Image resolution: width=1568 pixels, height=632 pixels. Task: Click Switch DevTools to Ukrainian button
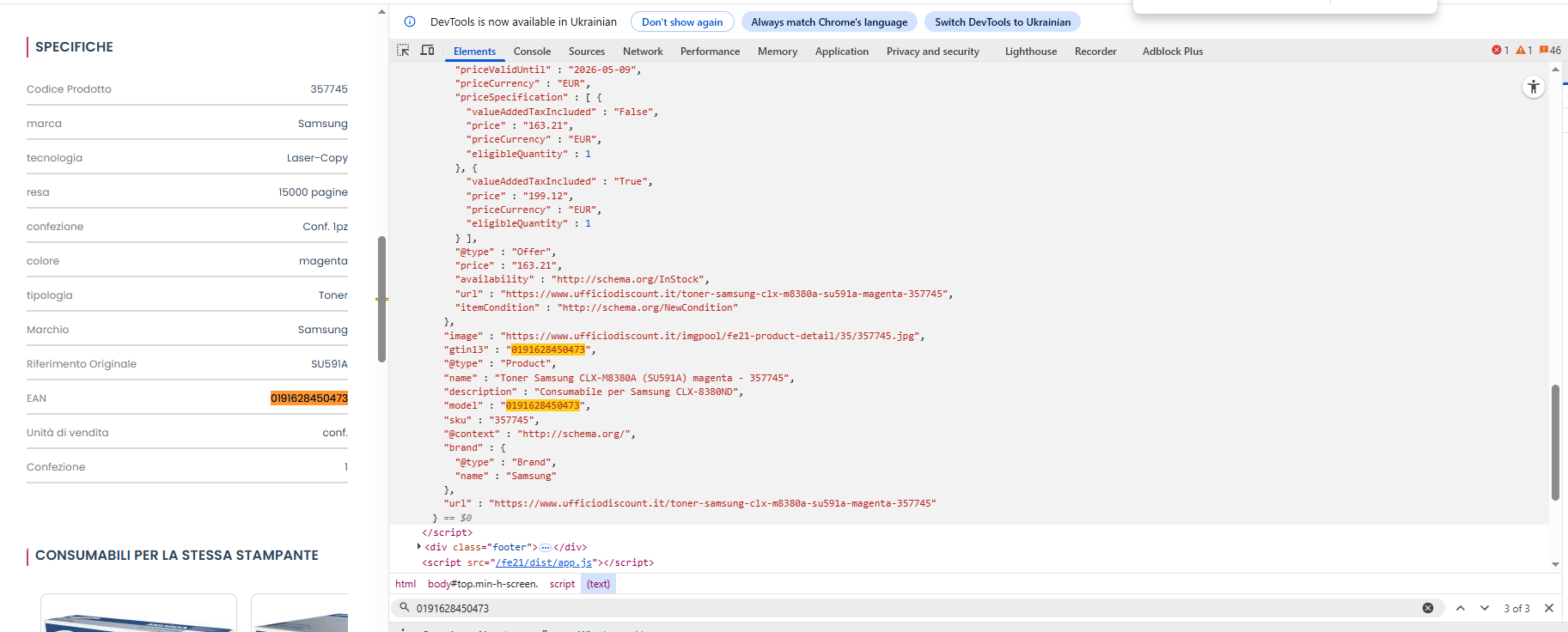[x=1003, y=22]
